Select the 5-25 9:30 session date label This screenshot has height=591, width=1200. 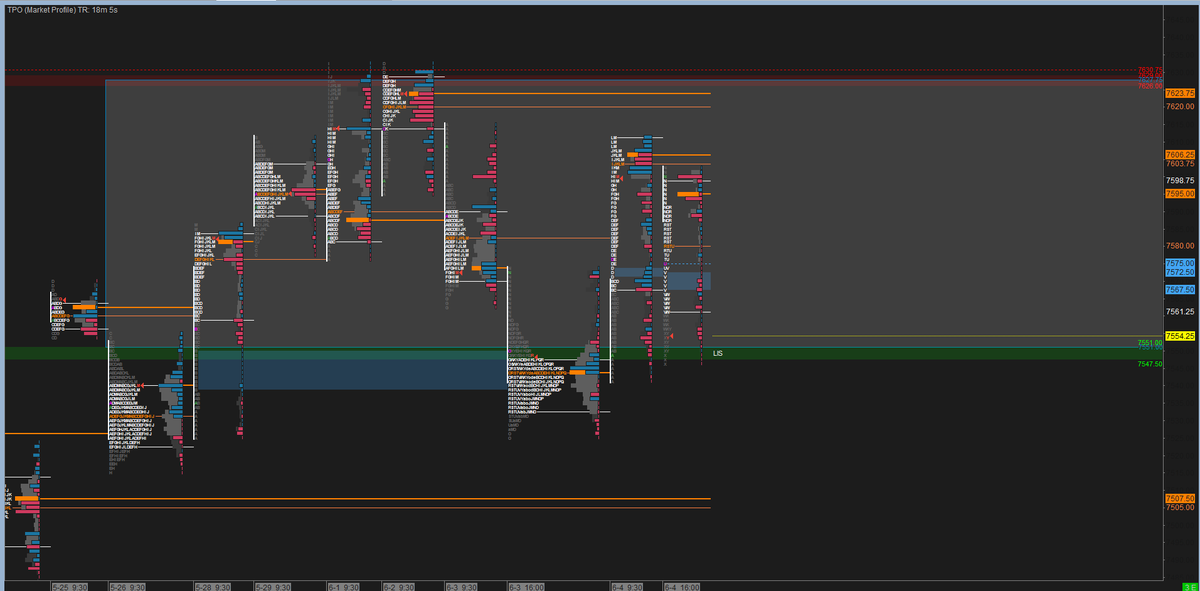click(69, 586)
